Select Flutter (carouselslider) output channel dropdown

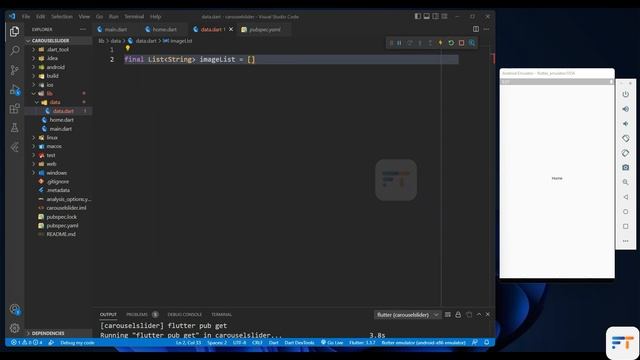coord(407,315)
